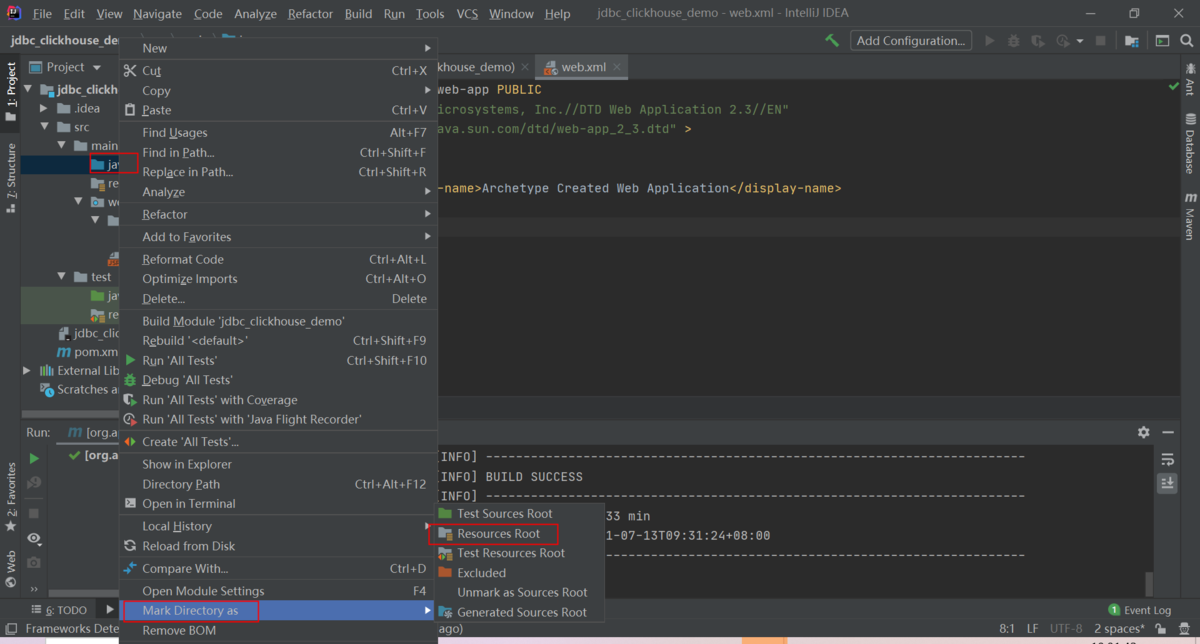Screen dimensions: 1200x644
Task: Click the 8:1 cursor position indicator
Action: (1007, 629)
